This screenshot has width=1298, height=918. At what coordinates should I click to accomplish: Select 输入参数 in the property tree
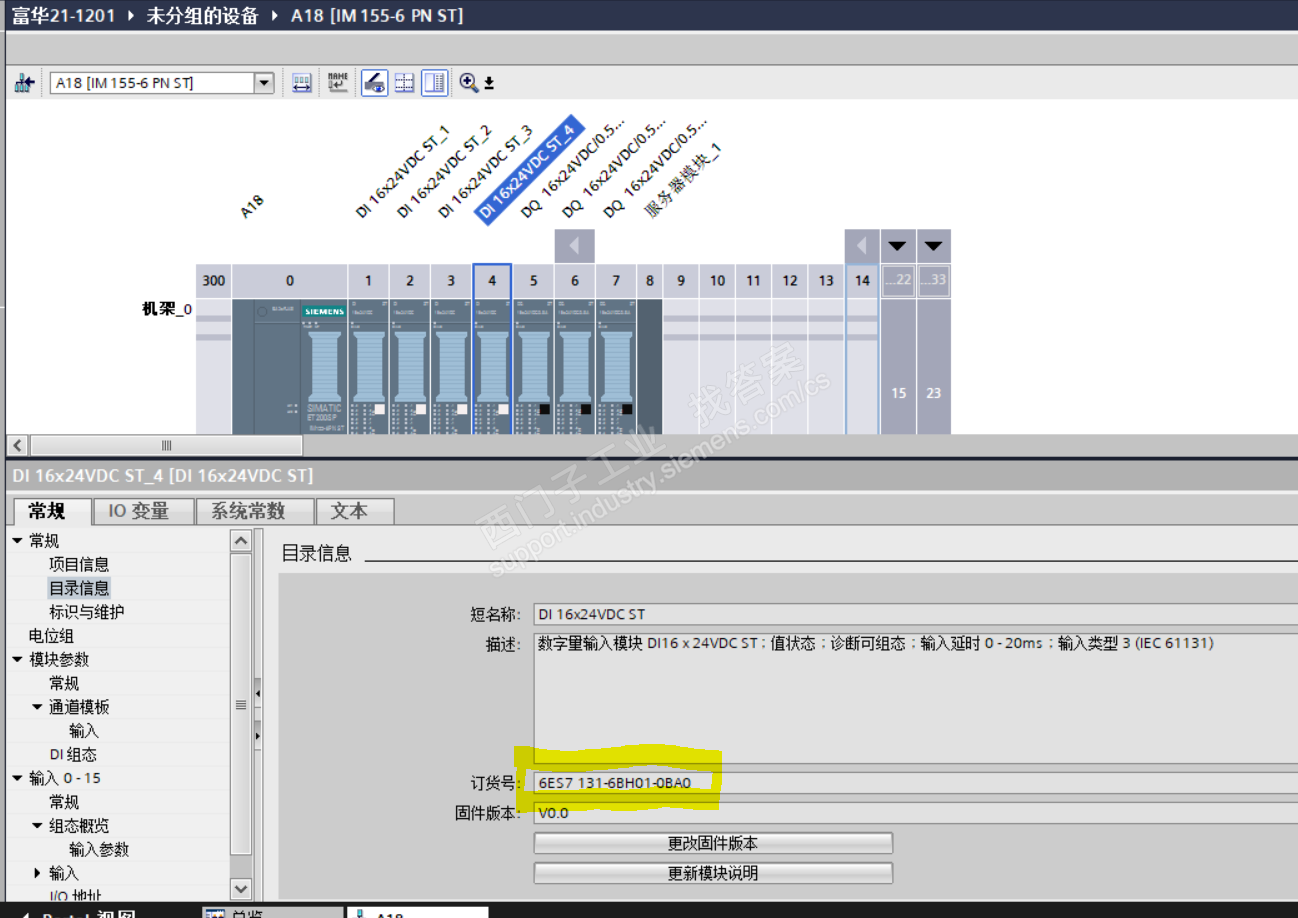pyautogui.click(x=99, y=850)
